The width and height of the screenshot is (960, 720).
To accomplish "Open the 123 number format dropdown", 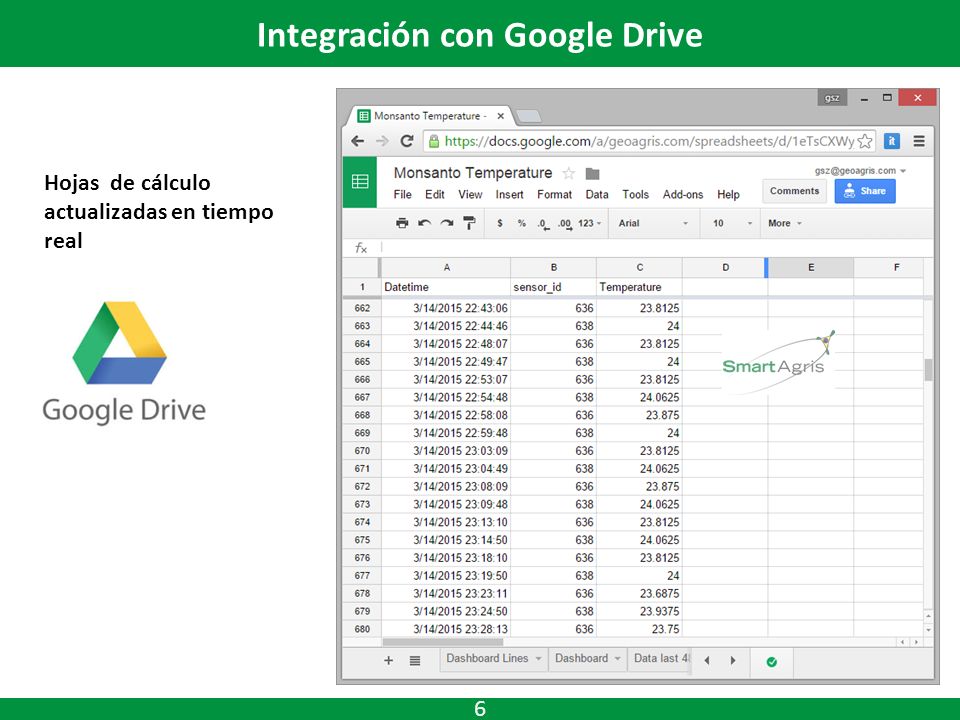I will click(590, 223).
